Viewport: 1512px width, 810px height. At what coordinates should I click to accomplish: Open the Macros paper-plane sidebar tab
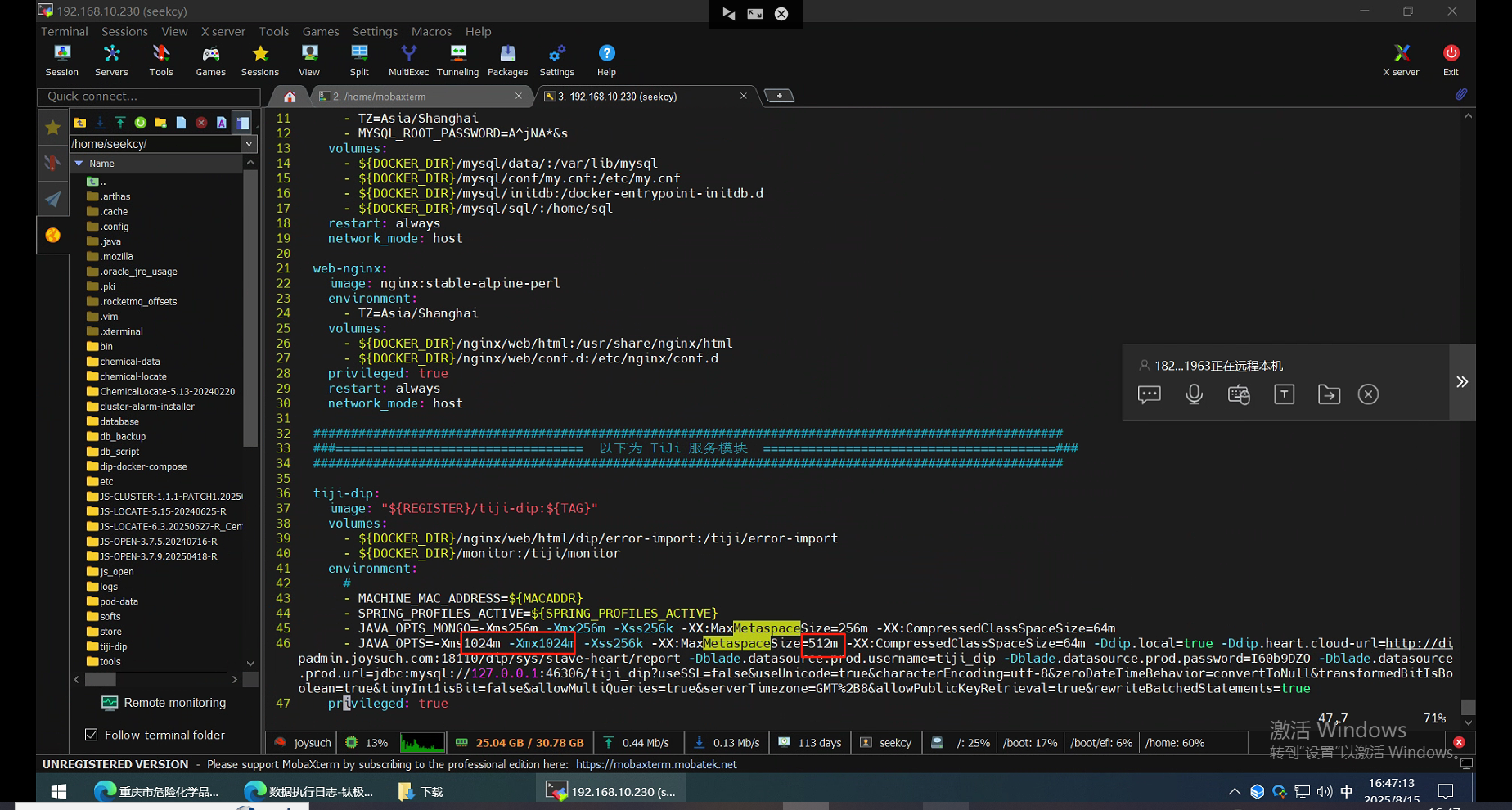[x=53, y=199]
